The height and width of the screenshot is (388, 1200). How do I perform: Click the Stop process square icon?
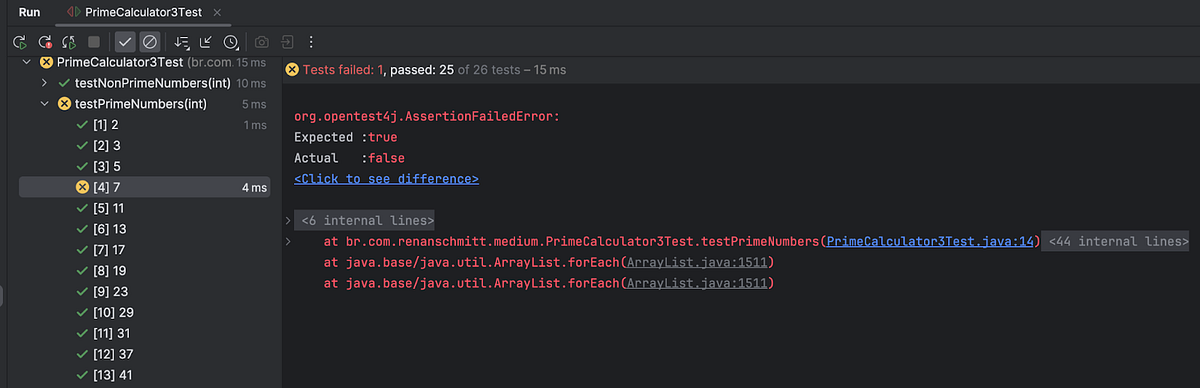point(94,42)
